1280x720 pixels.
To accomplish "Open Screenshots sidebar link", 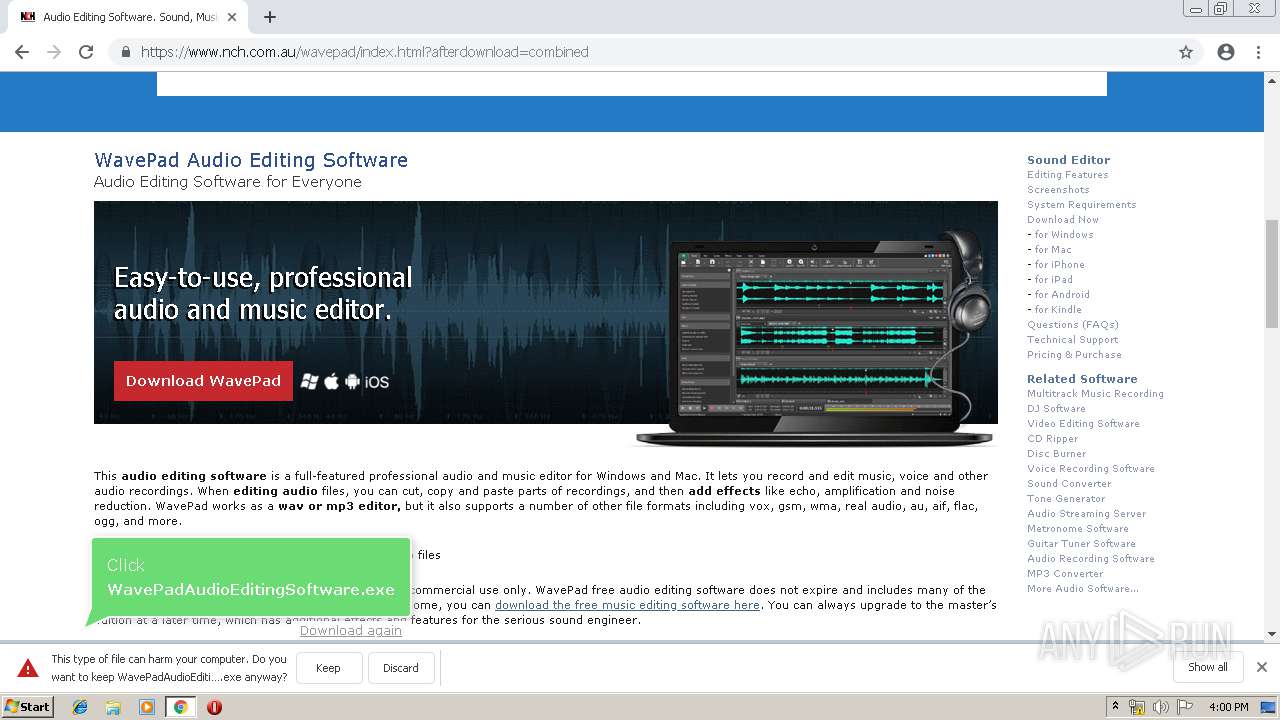I will [x=1058, y=190].
